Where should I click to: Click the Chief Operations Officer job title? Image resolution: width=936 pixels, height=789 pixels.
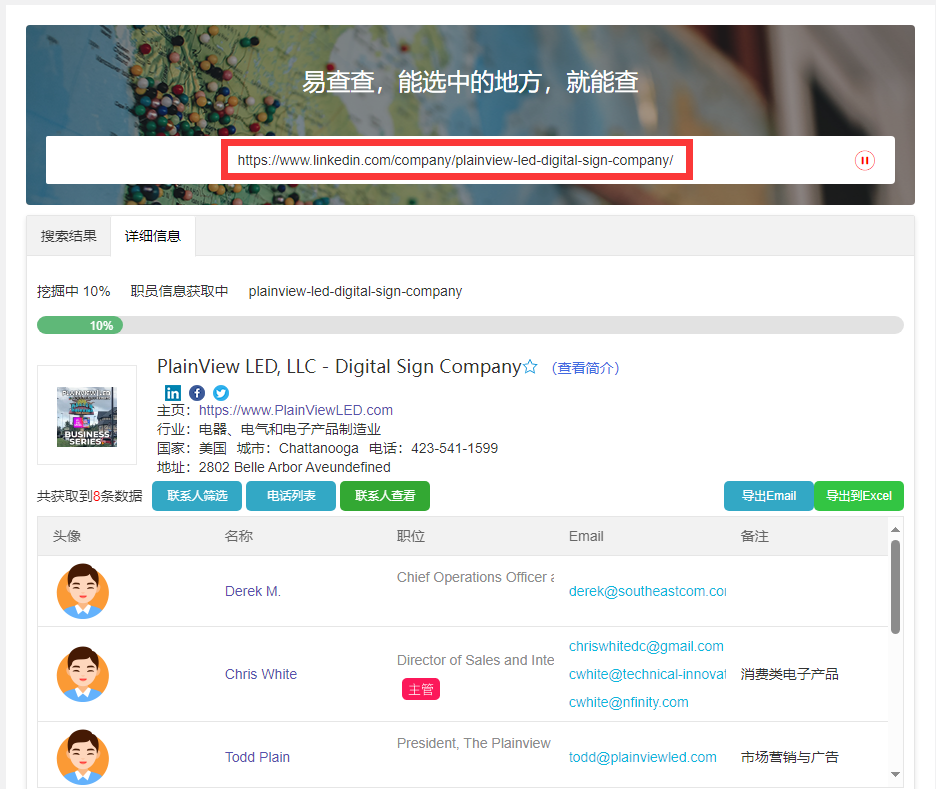pyautogui.click(x=476, y=577)
